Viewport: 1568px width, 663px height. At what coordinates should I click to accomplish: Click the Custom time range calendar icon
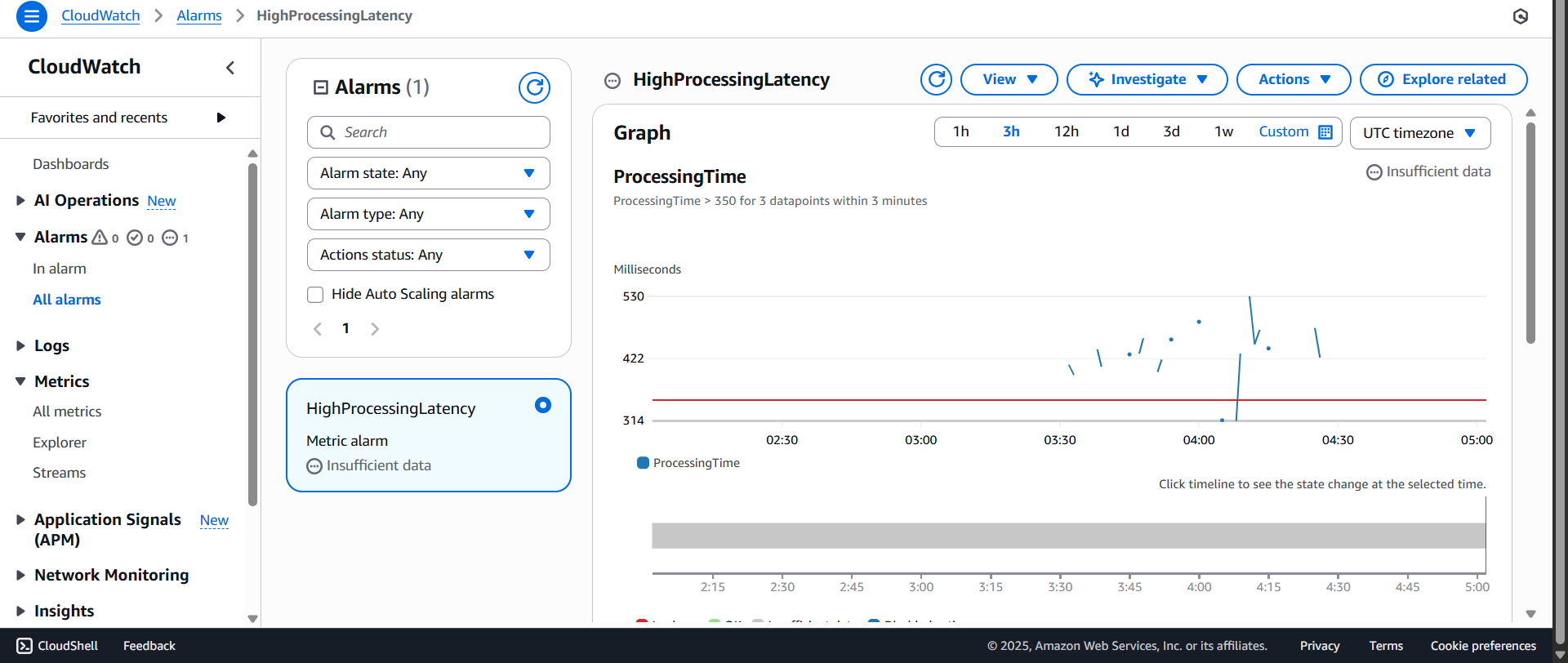pyautogui.click(x=1325, y=132)
